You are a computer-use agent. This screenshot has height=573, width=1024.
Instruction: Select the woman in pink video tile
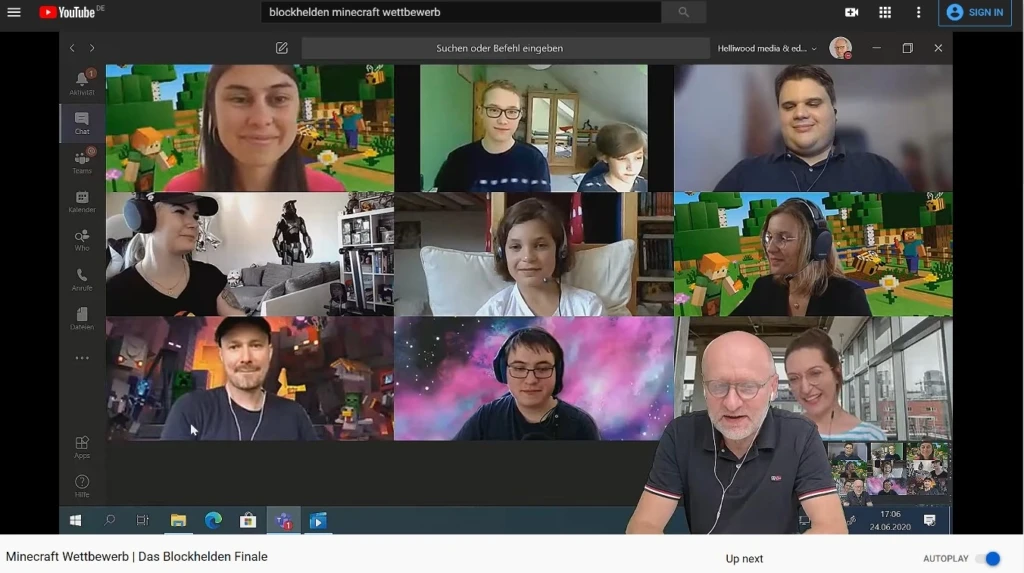250,127
